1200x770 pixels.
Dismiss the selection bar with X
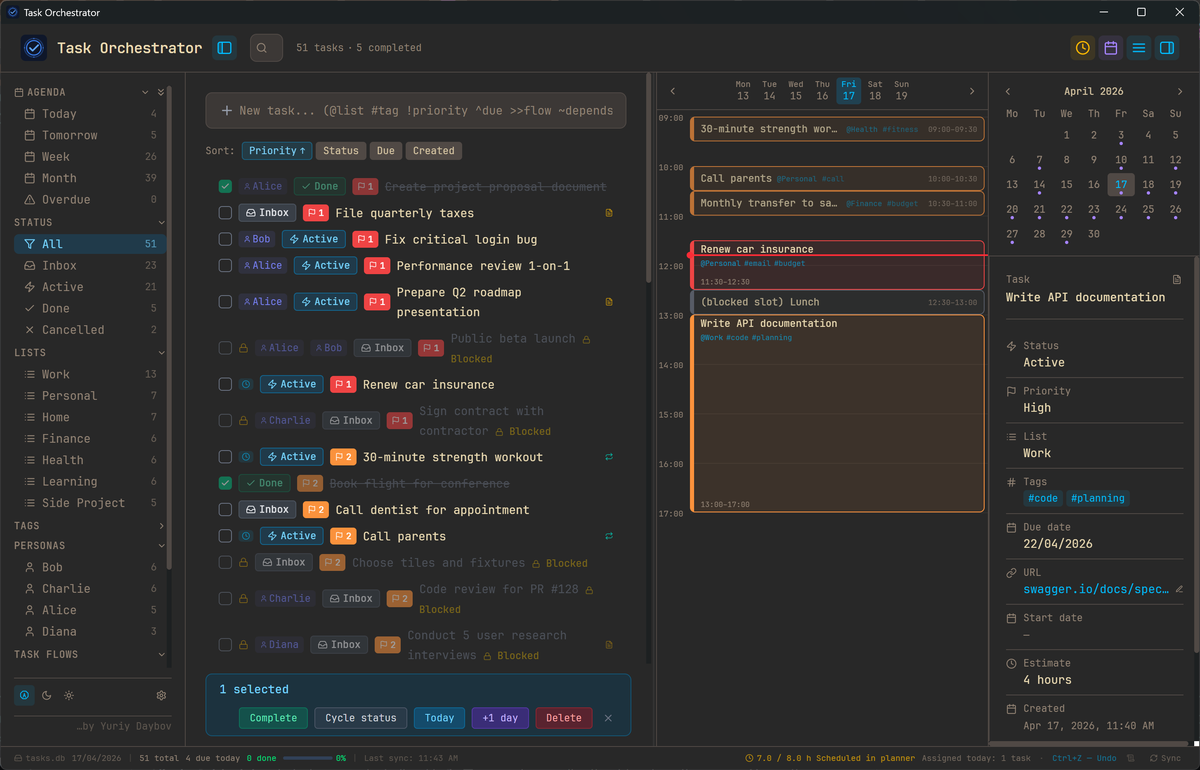click(x=608, y=718)
